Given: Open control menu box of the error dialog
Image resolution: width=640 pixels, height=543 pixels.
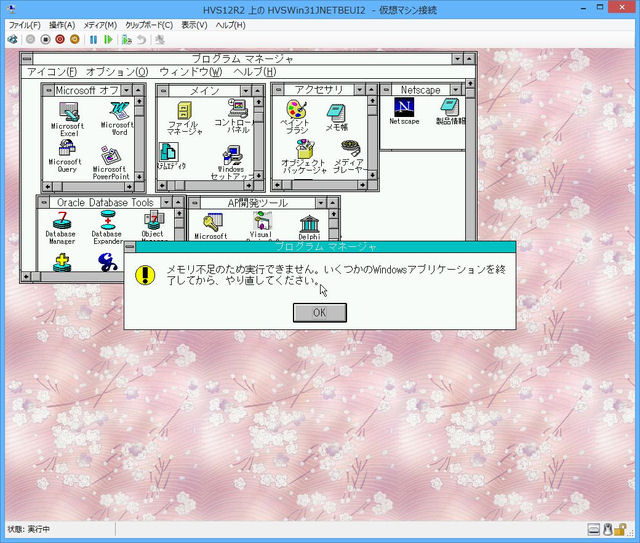Looking at the screenshot, I should (130, 247).
